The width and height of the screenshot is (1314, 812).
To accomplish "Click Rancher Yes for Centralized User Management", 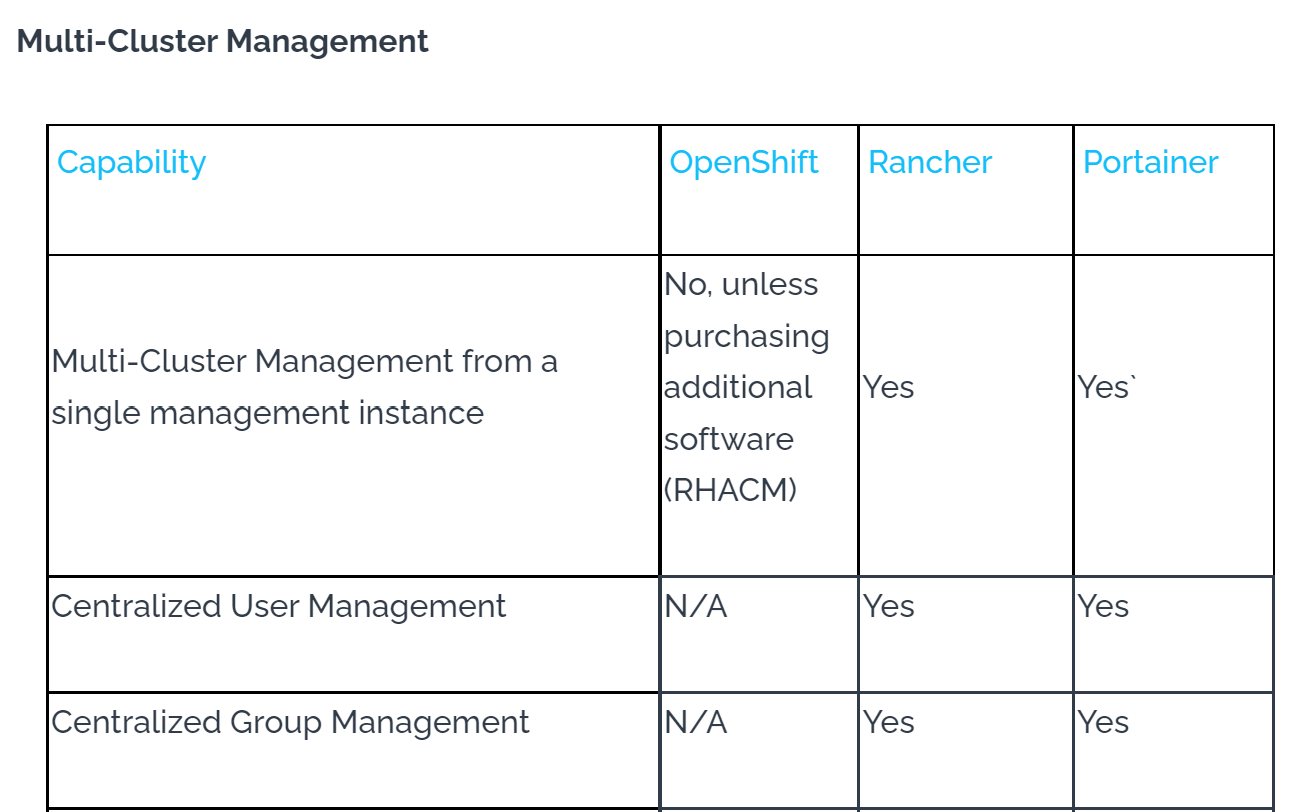I will click(889, 607).
